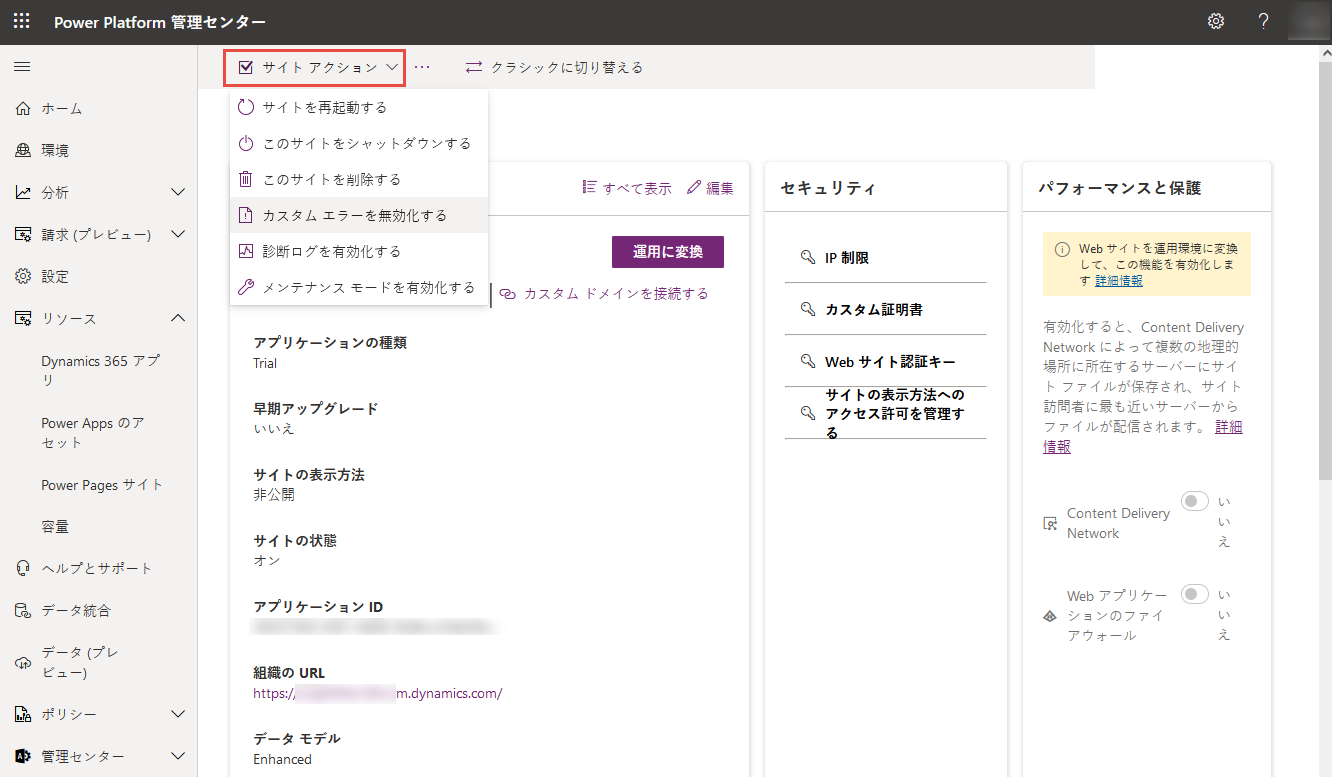Click the link icon for カスタム ドメイン
Image resolution: width=1332 pixels, height=777 pixels.
[508, 294]
